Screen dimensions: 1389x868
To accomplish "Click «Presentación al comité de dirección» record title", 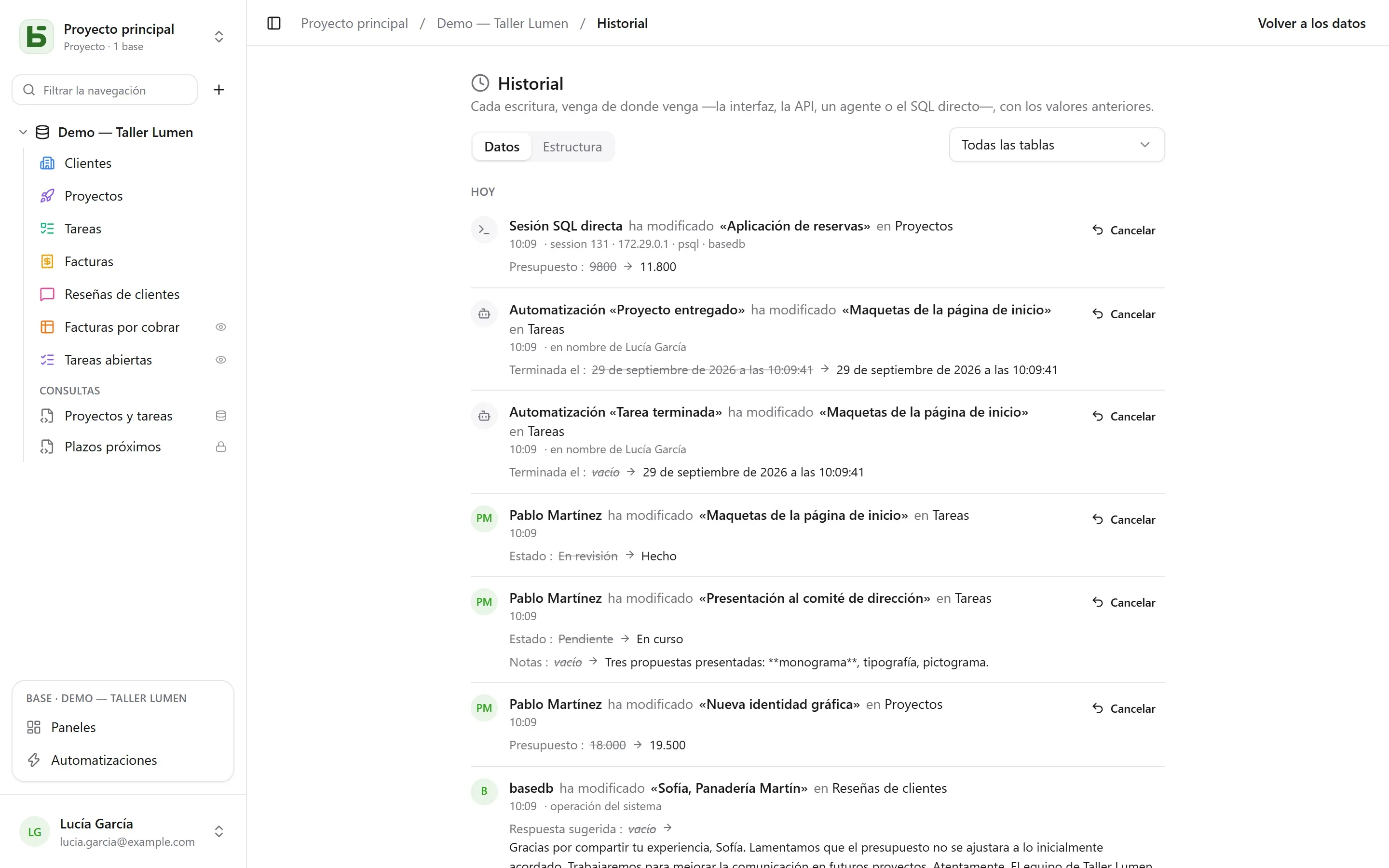I will click(x=815, y=597).
